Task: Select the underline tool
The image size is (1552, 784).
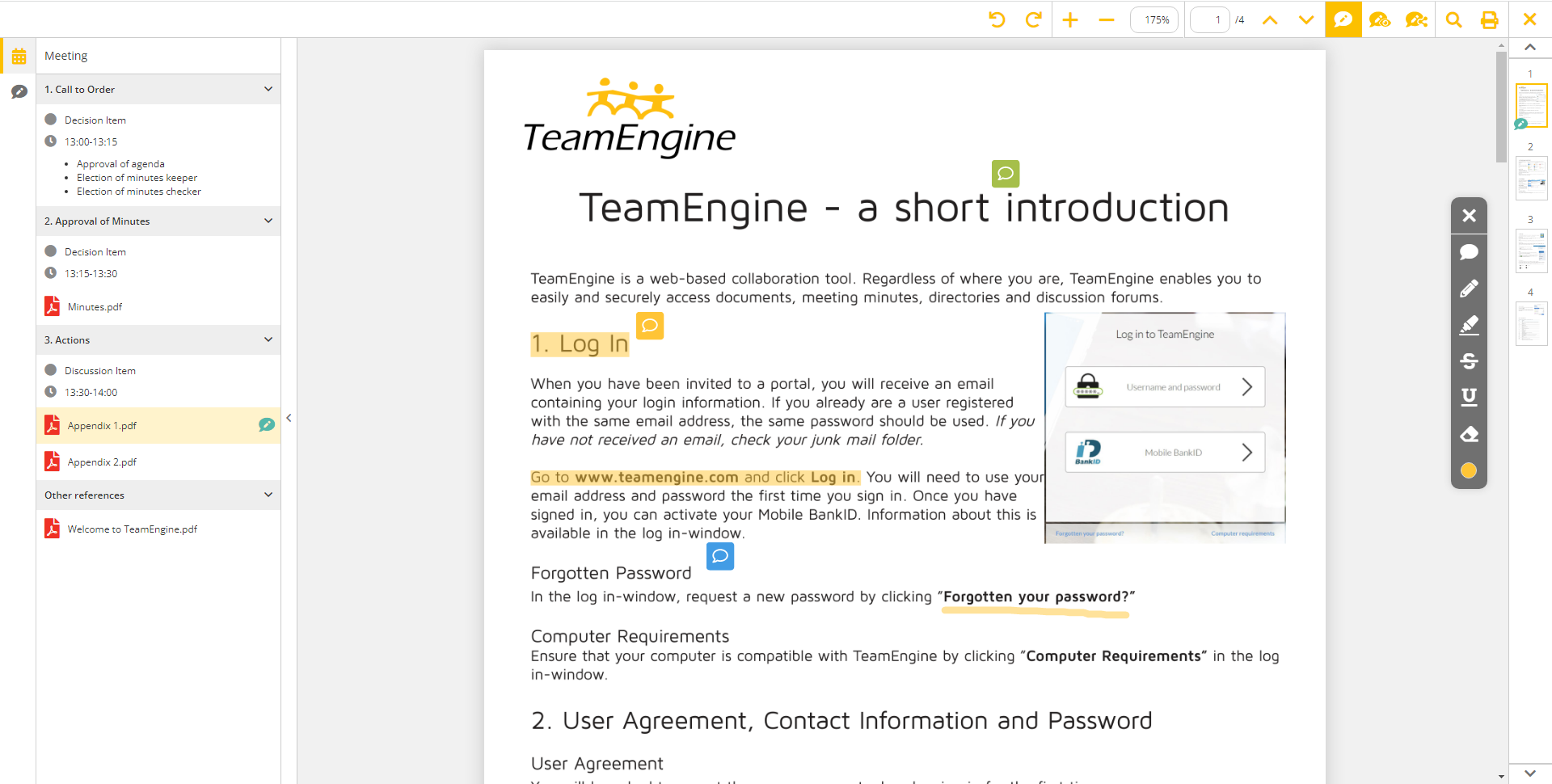Action: [x=1469, y=397]
